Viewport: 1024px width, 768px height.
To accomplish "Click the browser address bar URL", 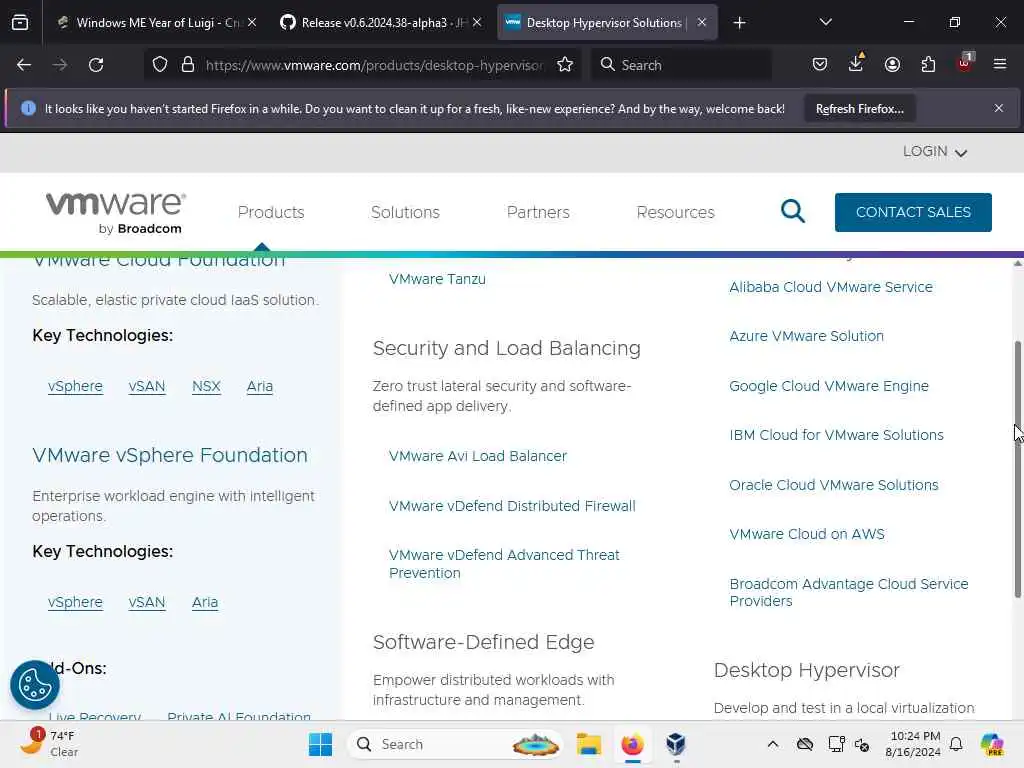I will pyautogui.click(x=374, y=65).
